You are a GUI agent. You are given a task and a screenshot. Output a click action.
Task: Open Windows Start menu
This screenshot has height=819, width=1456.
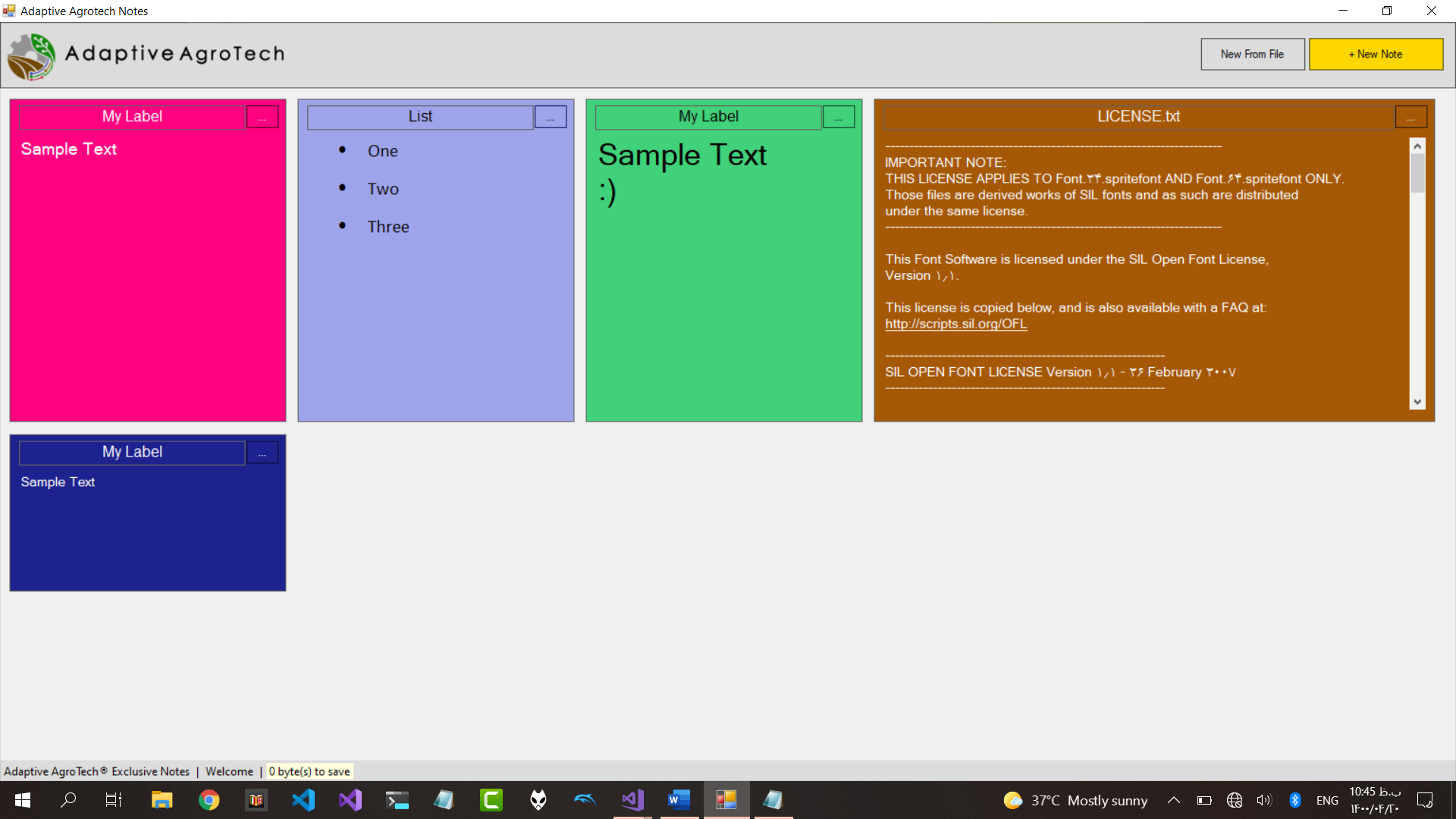(x=23, y=800)
